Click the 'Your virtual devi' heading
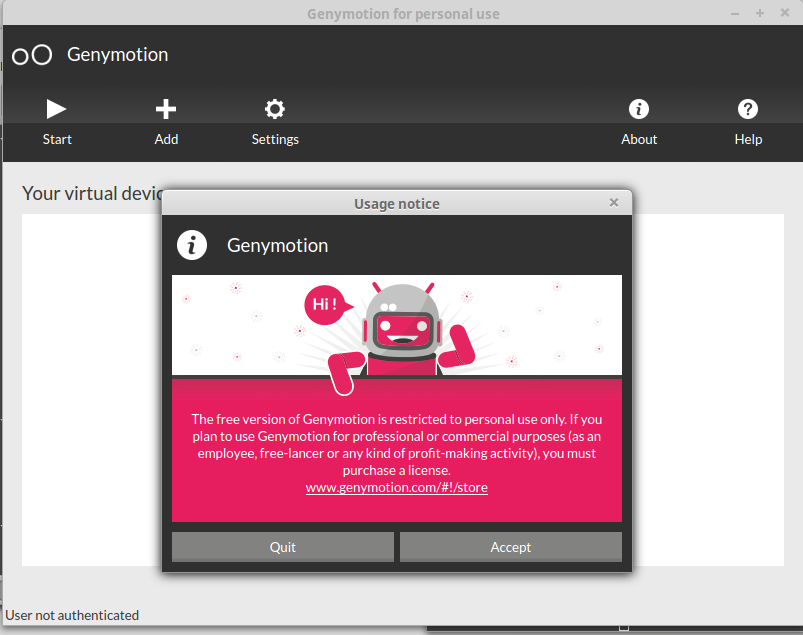803x635 pixels. point(92,194)
